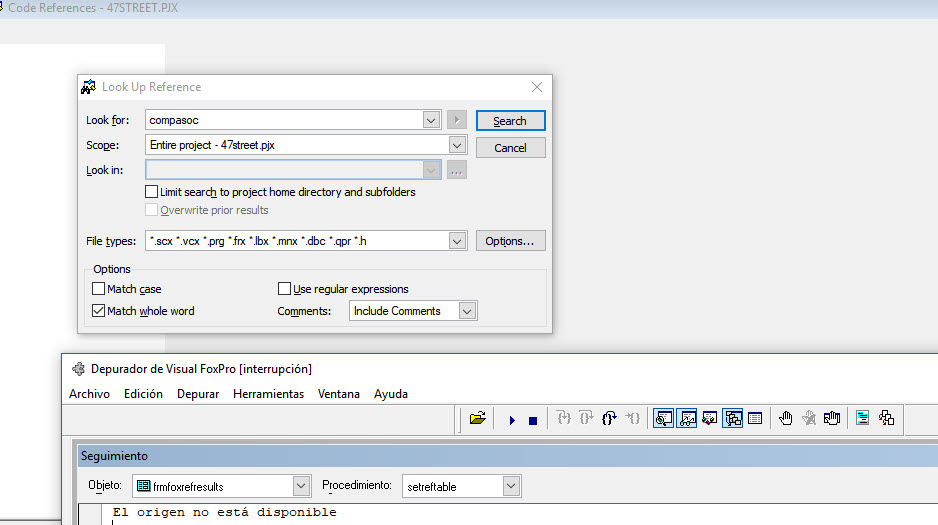Toggle the Locals window icon
Viewport: 938px width, 525px height.
click(709, 419)
